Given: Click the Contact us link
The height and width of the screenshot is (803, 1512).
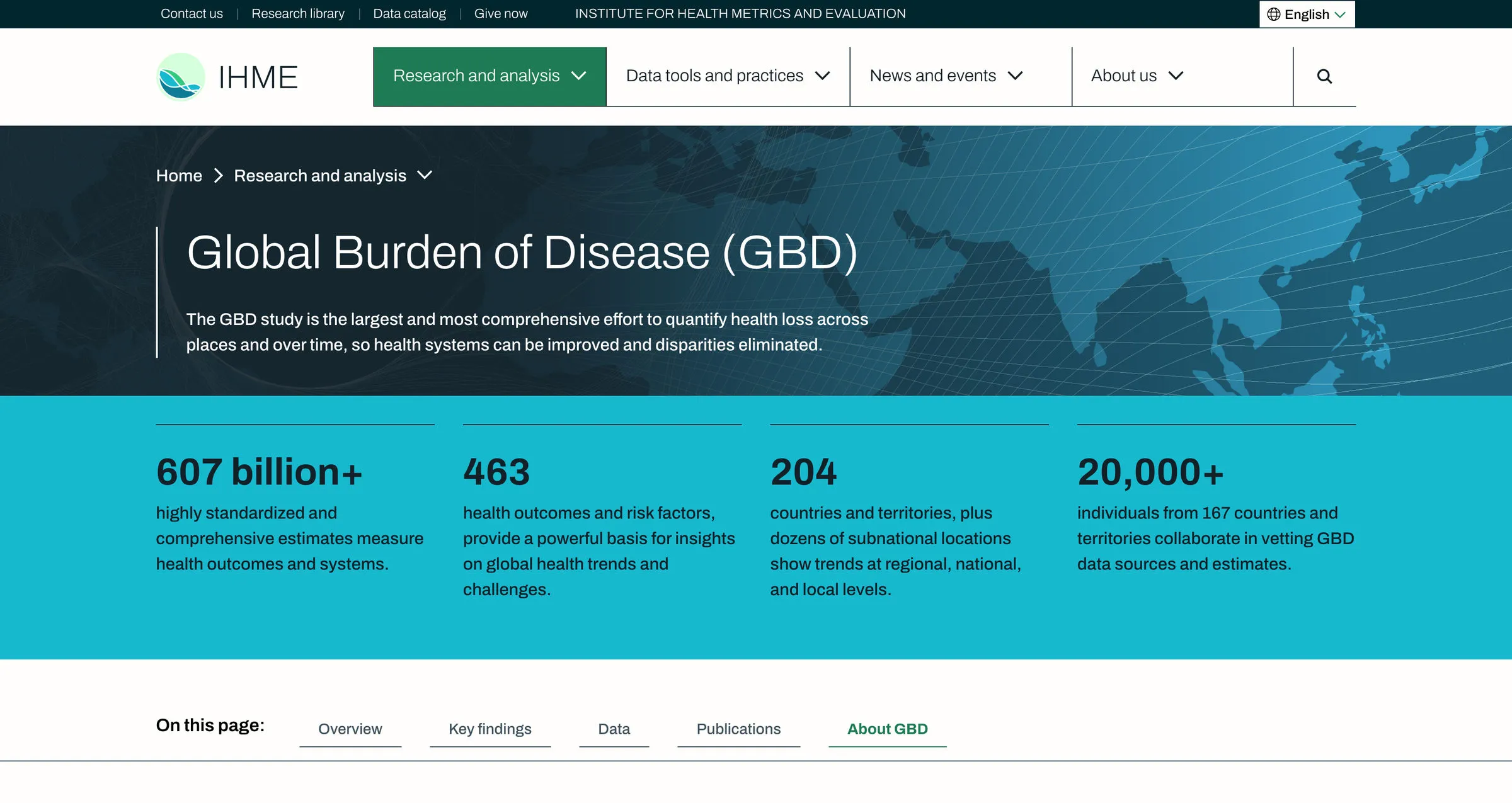Looking at the screenshot, I should pyautogui.click(x=192, y=13).
